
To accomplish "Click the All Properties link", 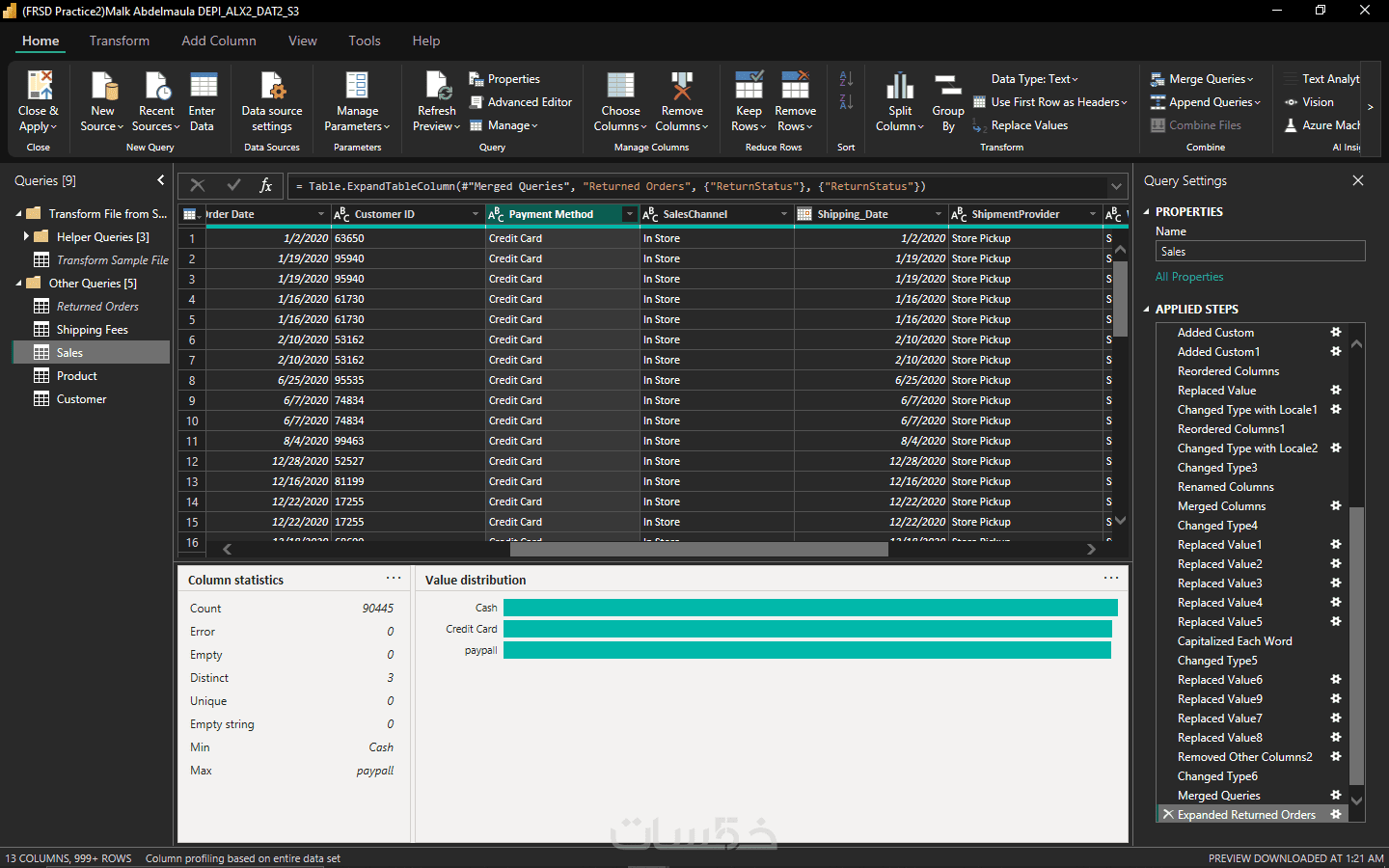I will (1189, 277).
